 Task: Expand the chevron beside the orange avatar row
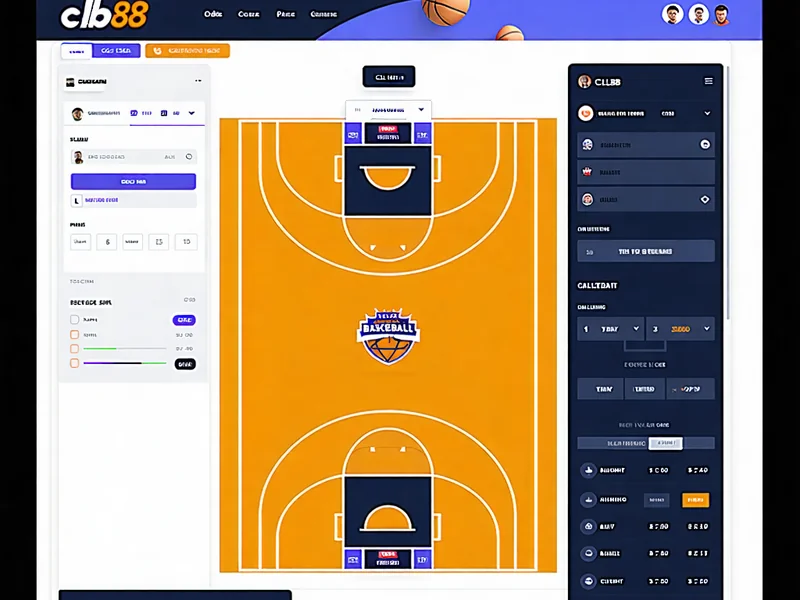tap(707, 113)
